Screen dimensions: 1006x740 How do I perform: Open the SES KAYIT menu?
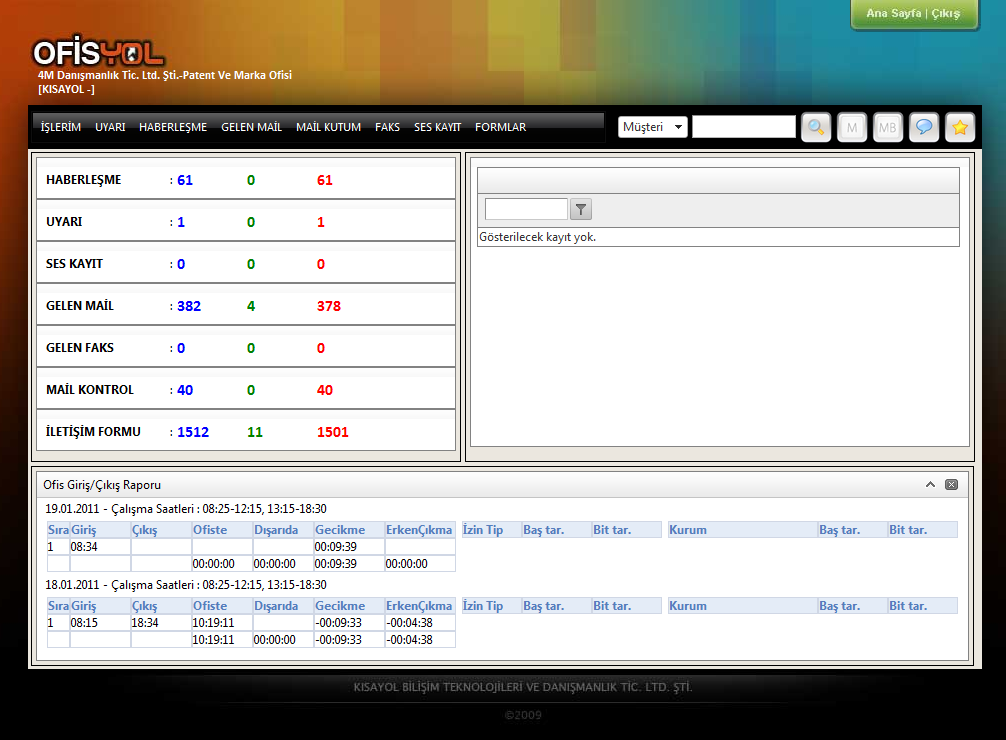click(437, 127)
